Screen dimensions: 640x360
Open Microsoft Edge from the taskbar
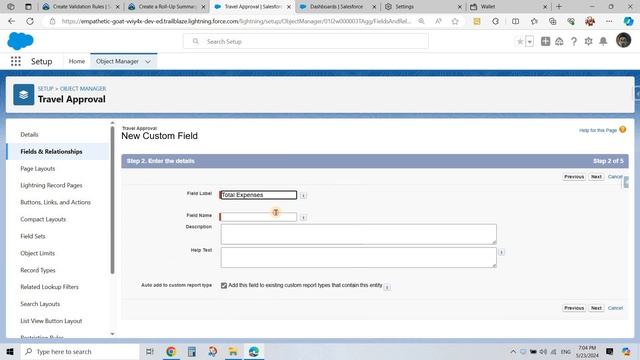coord(253,351)
